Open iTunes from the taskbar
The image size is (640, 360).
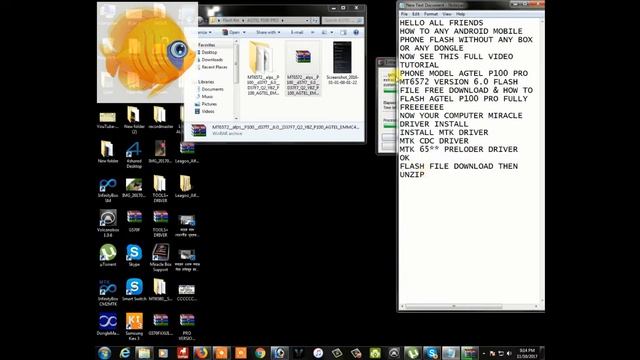click(318, 353)
